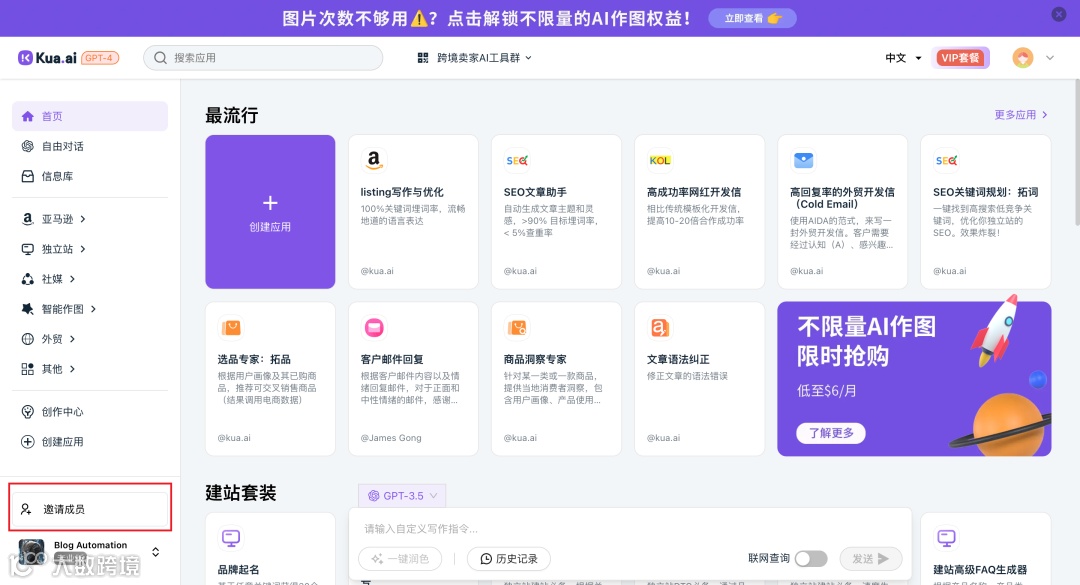Open the GPT-3.5 model dropdown

point(401,496)
